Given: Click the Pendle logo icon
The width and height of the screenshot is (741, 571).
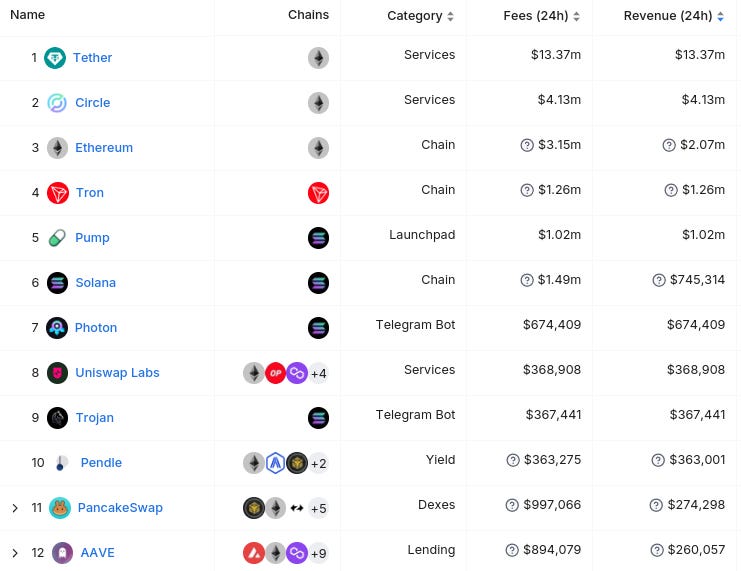Looking at the screenshot, I should (x=60, y=463).
